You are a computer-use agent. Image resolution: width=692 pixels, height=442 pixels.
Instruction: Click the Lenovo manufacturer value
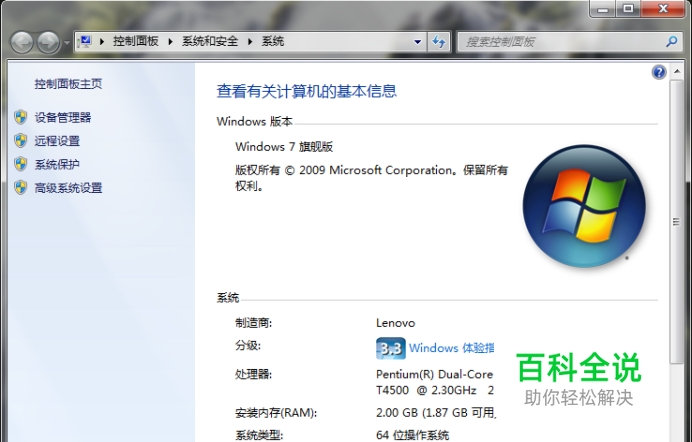click(395, 323)
